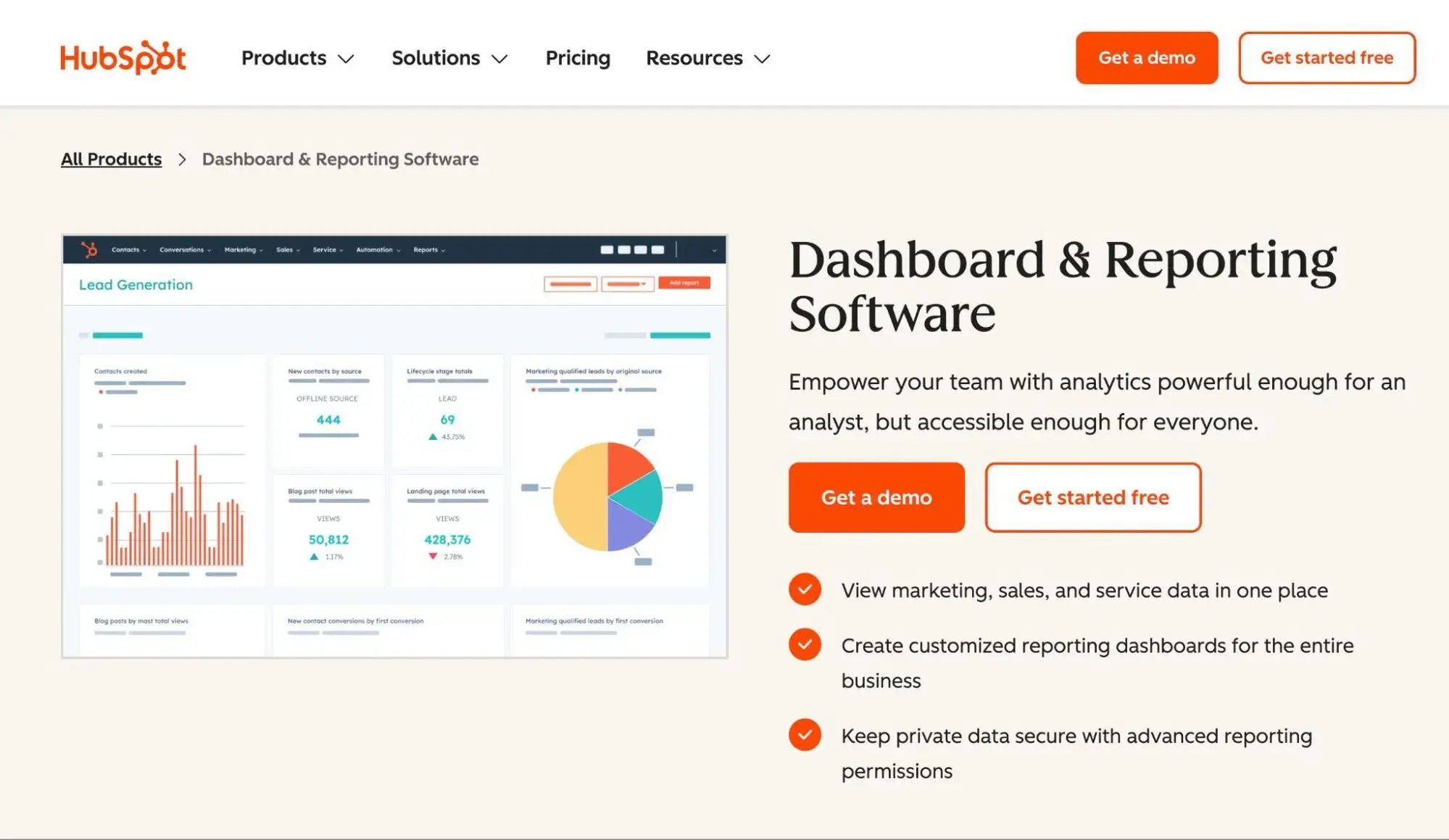Click the Get a demo hero button
Viewport: 1449px width, 840px height.
coord(876,497)
